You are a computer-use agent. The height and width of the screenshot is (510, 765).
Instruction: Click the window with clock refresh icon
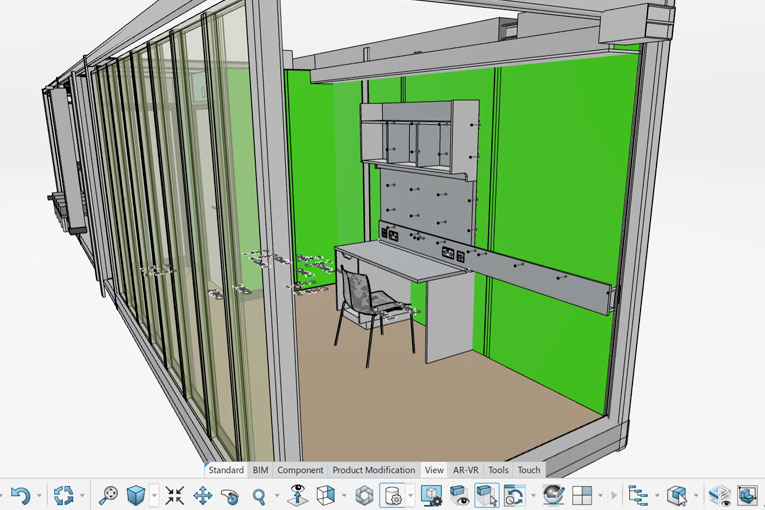tap(514, 495)
